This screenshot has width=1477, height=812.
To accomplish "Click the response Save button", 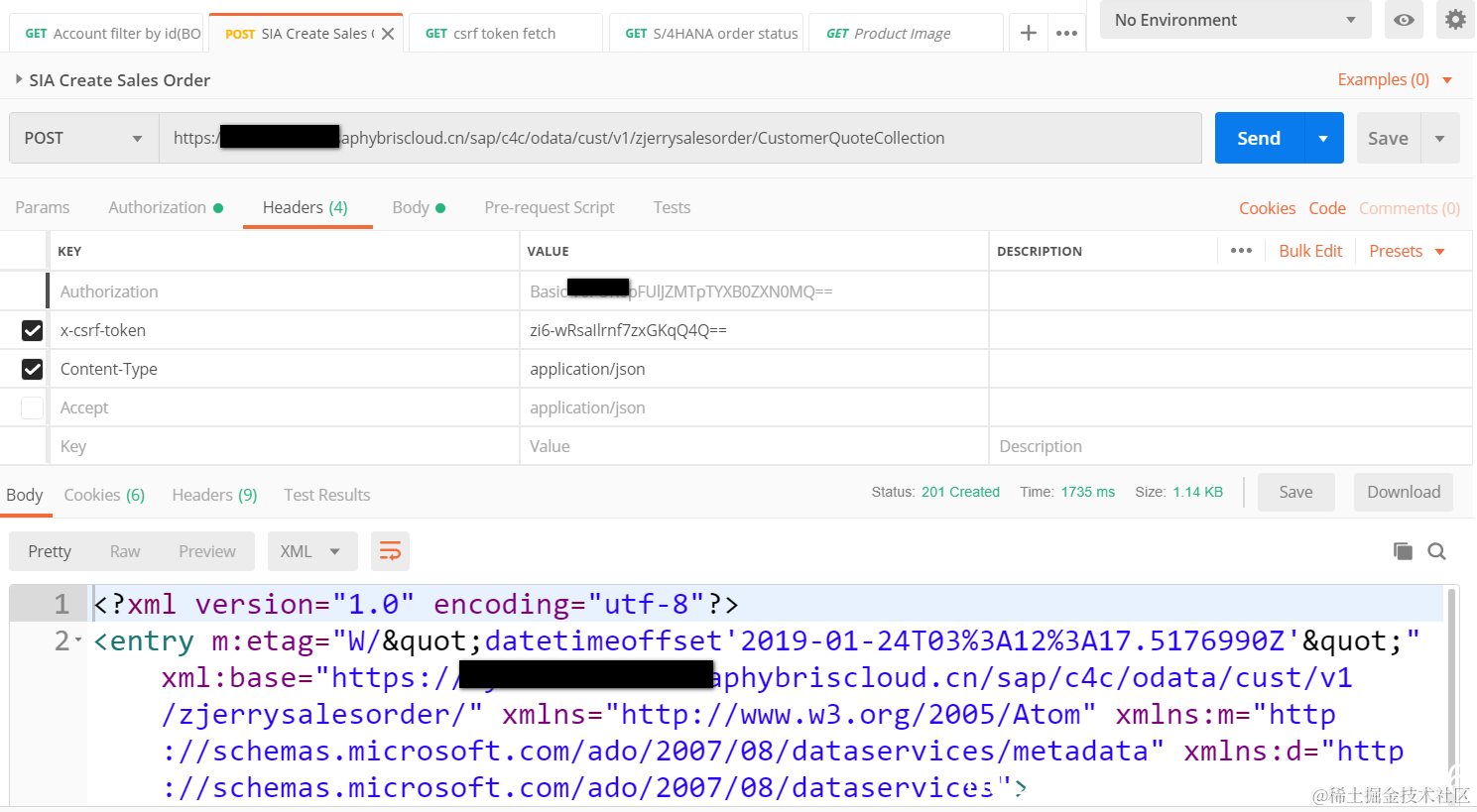I will point(1295,492).
